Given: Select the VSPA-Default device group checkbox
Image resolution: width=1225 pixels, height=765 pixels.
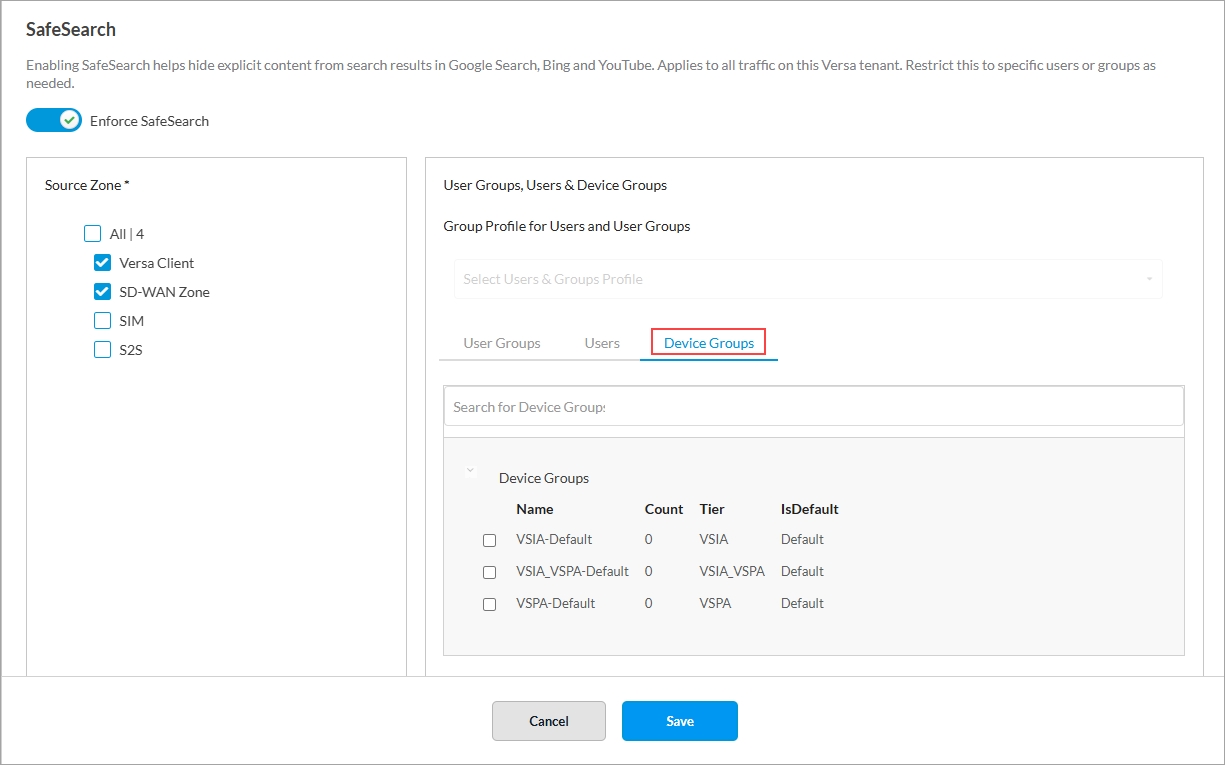Looking at the screenshot, I should point(489,604).
